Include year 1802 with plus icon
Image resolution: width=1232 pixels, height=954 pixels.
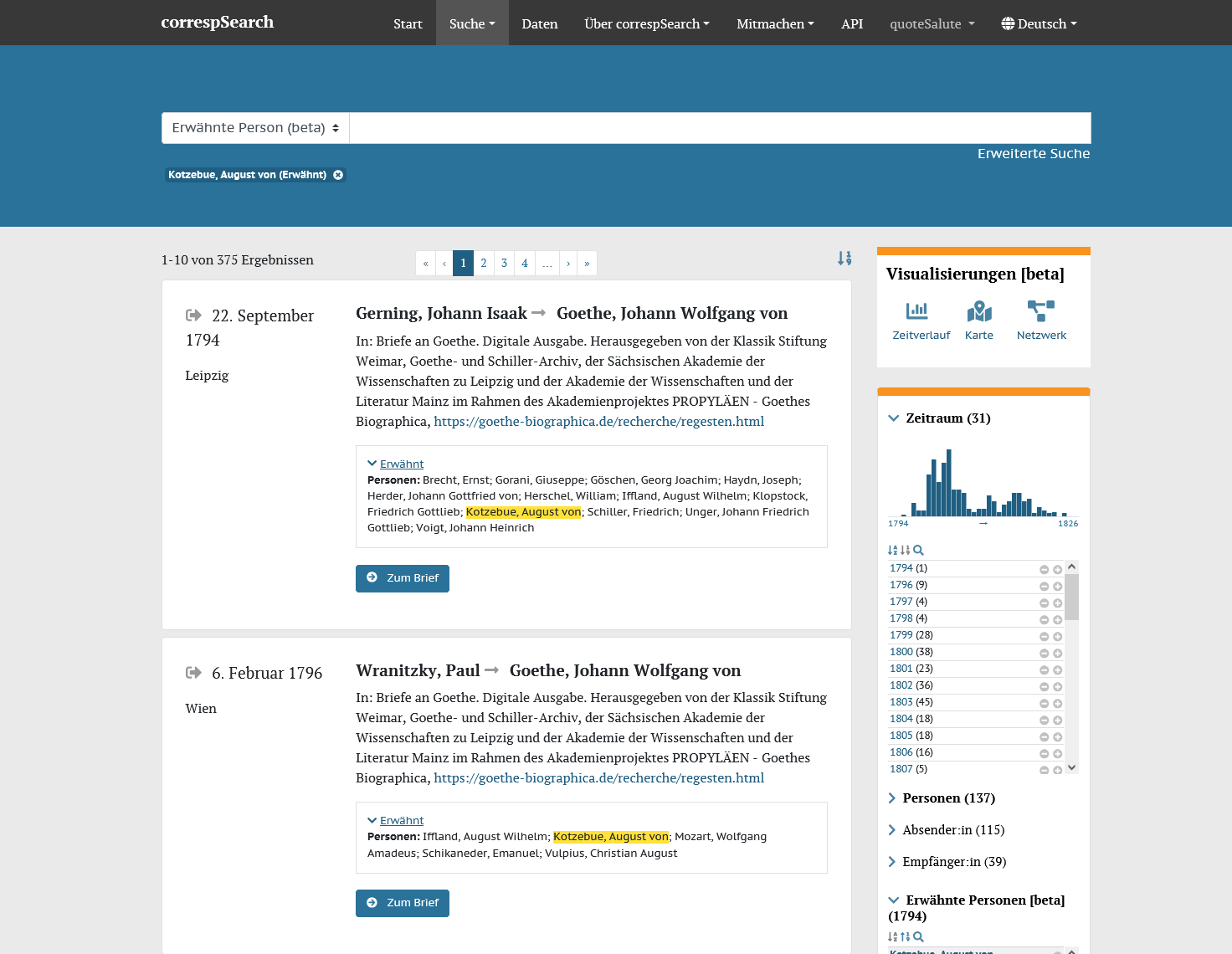coord(1057,686)
